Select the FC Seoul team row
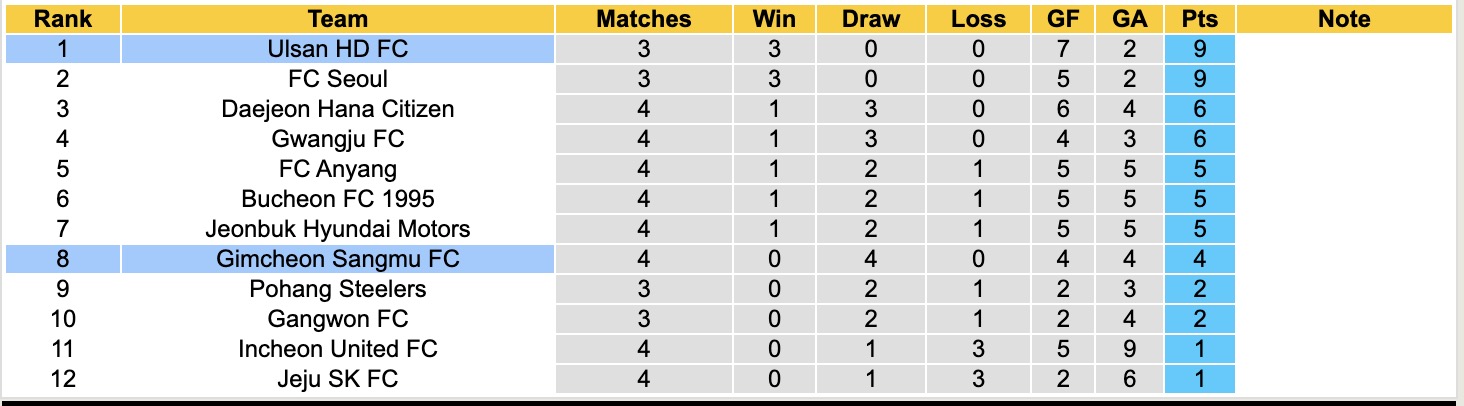Image resolution: width=1464 pixels, height=406 pixels. (338, 79)
